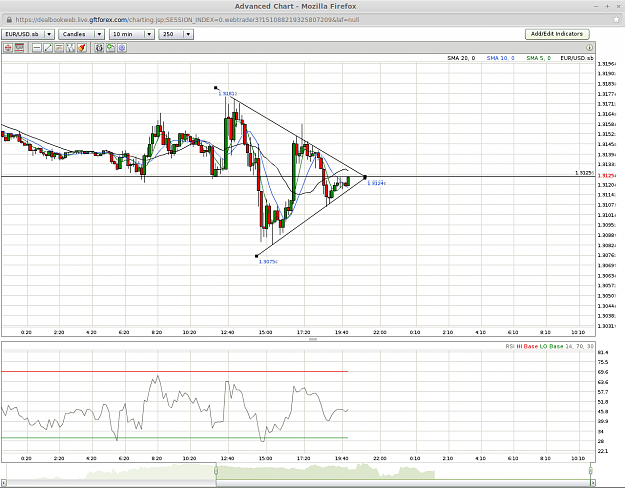This screenshot has width=625, height=488.
Task: Click the info icon at toolbar right
Action: [589, 47]
